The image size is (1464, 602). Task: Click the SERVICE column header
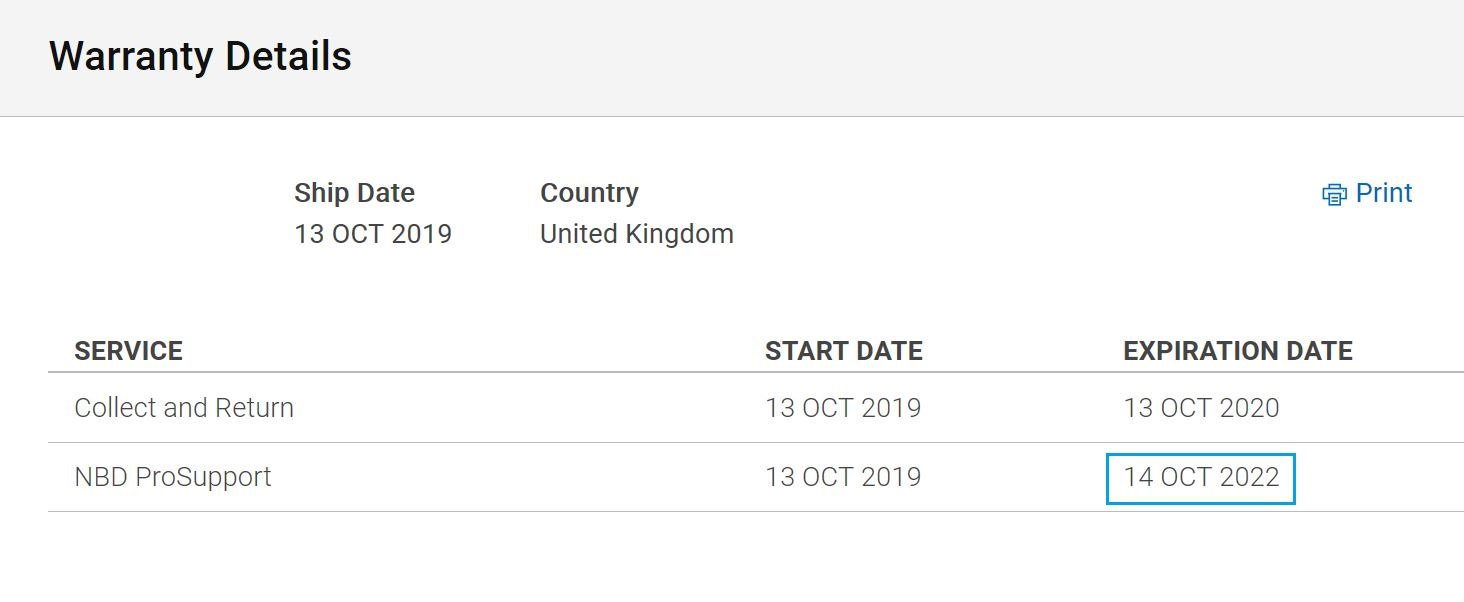pyautogui.click(x=129, y=351)
